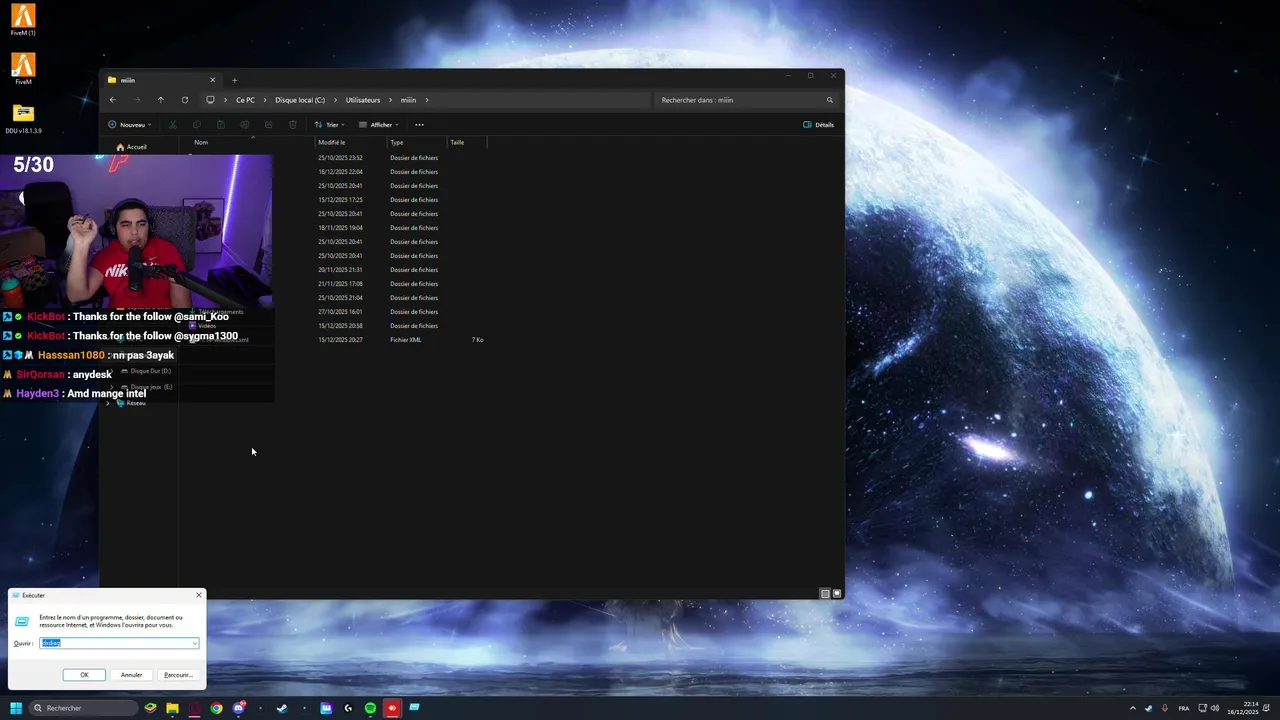
Task: Sort by the Type column header
Action: click(397, 142)
